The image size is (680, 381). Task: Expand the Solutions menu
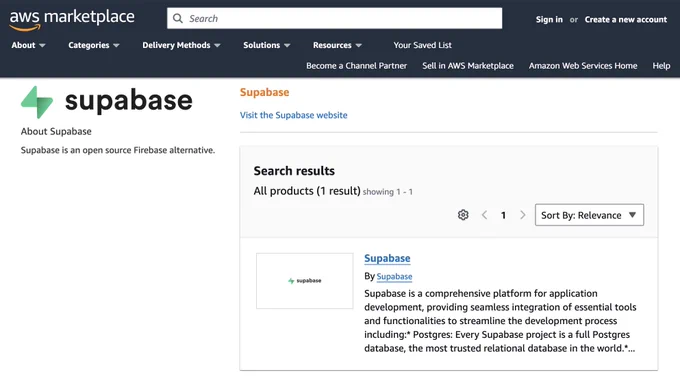[x=267, y=45]
